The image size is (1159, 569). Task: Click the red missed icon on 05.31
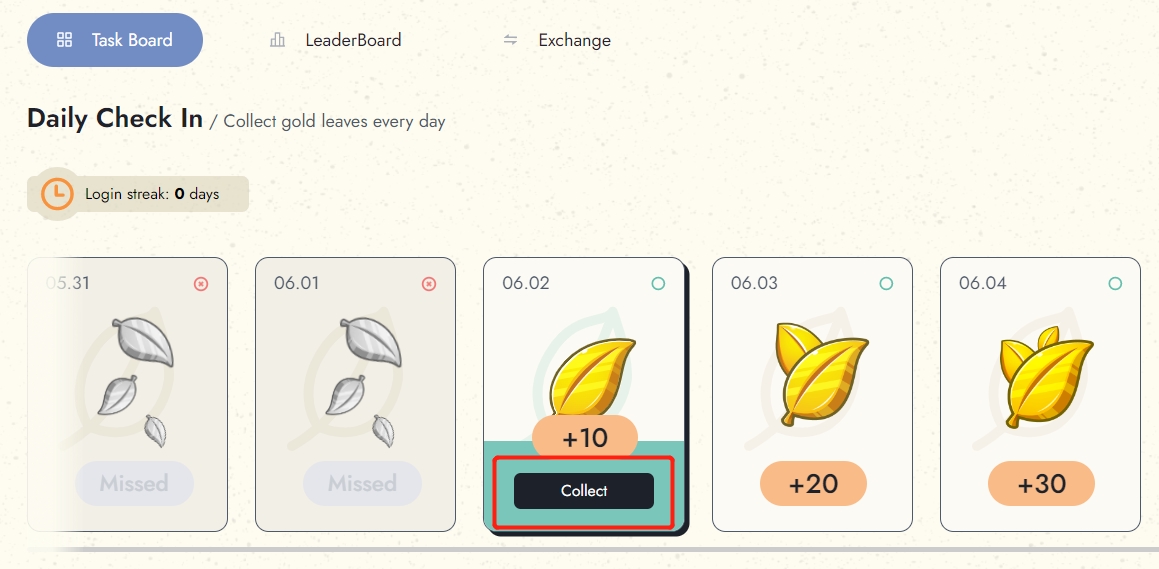(x=201, y=284)
